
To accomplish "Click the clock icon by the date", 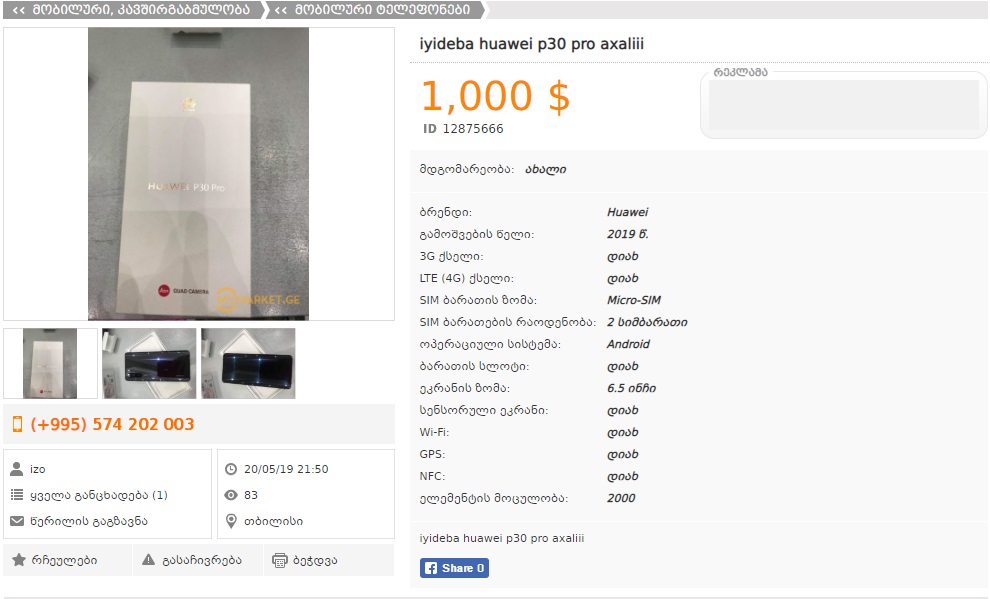I will [x=231, y=469].
